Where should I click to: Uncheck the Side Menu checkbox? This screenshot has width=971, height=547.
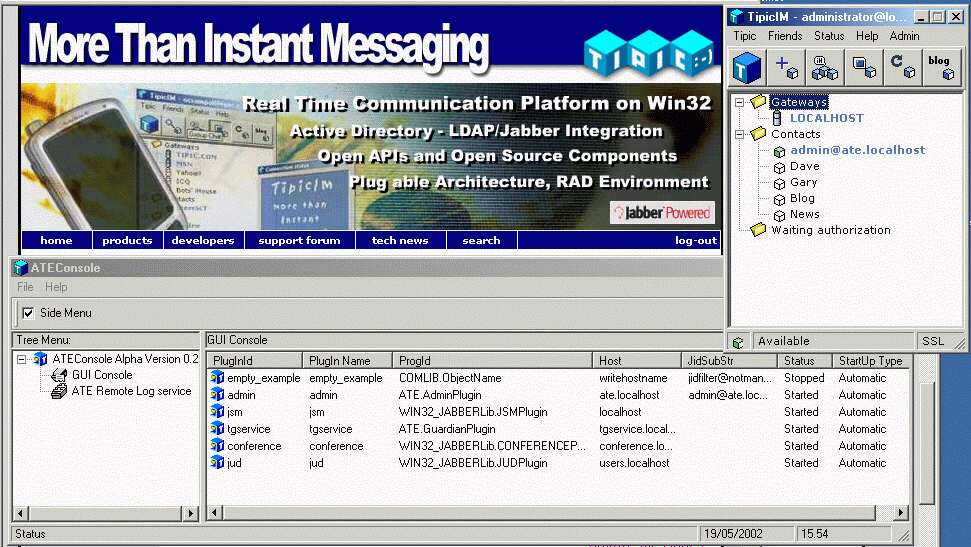click(28, 313)
